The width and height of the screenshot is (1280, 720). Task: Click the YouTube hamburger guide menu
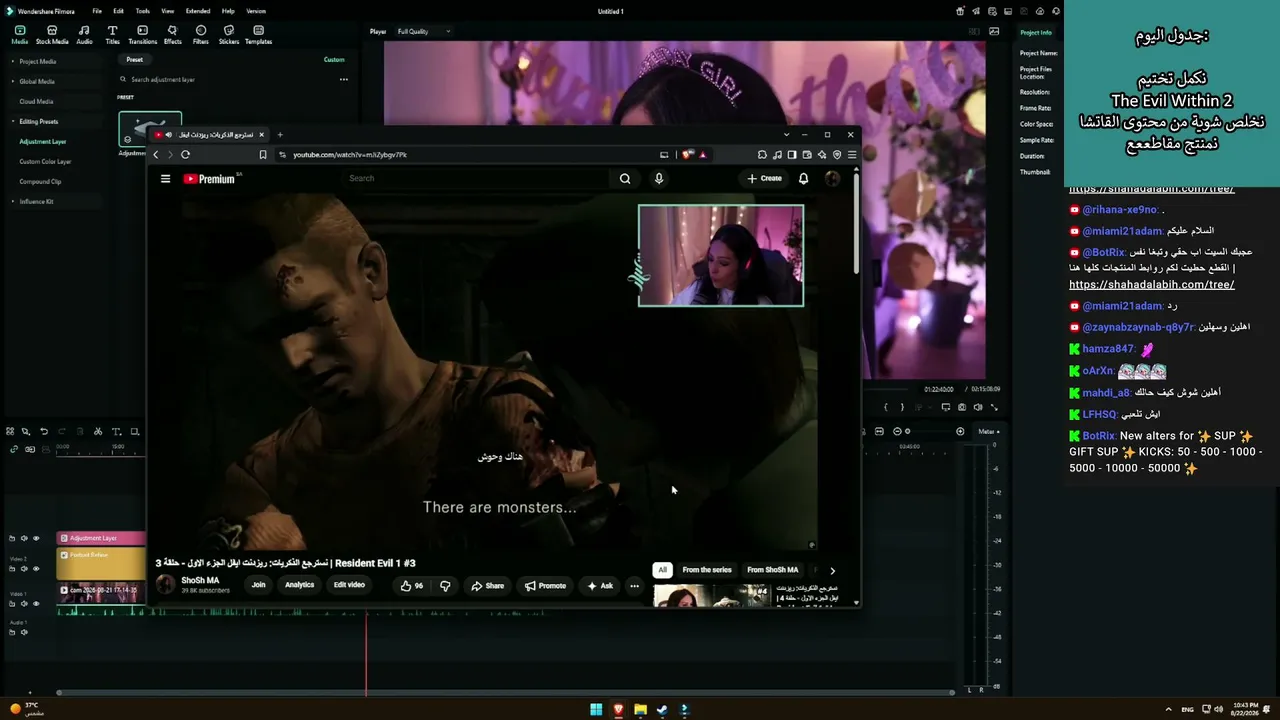165,179
